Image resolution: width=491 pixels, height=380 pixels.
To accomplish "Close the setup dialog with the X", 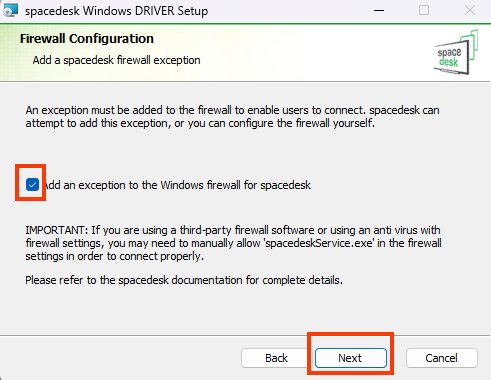I will pyautogui.click(x=470, y=10).
